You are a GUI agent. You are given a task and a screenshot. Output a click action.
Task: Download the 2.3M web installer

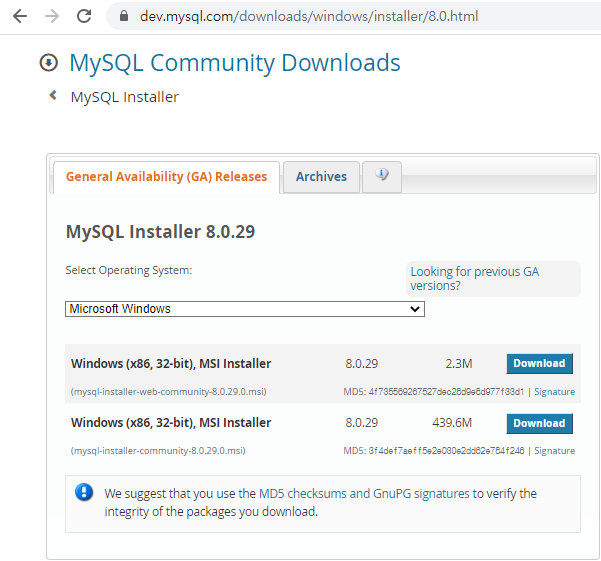point(539,363)
